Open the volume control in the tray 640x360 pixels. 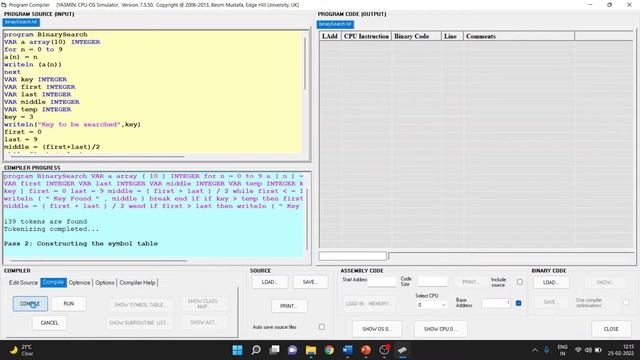tap(588, 350)
